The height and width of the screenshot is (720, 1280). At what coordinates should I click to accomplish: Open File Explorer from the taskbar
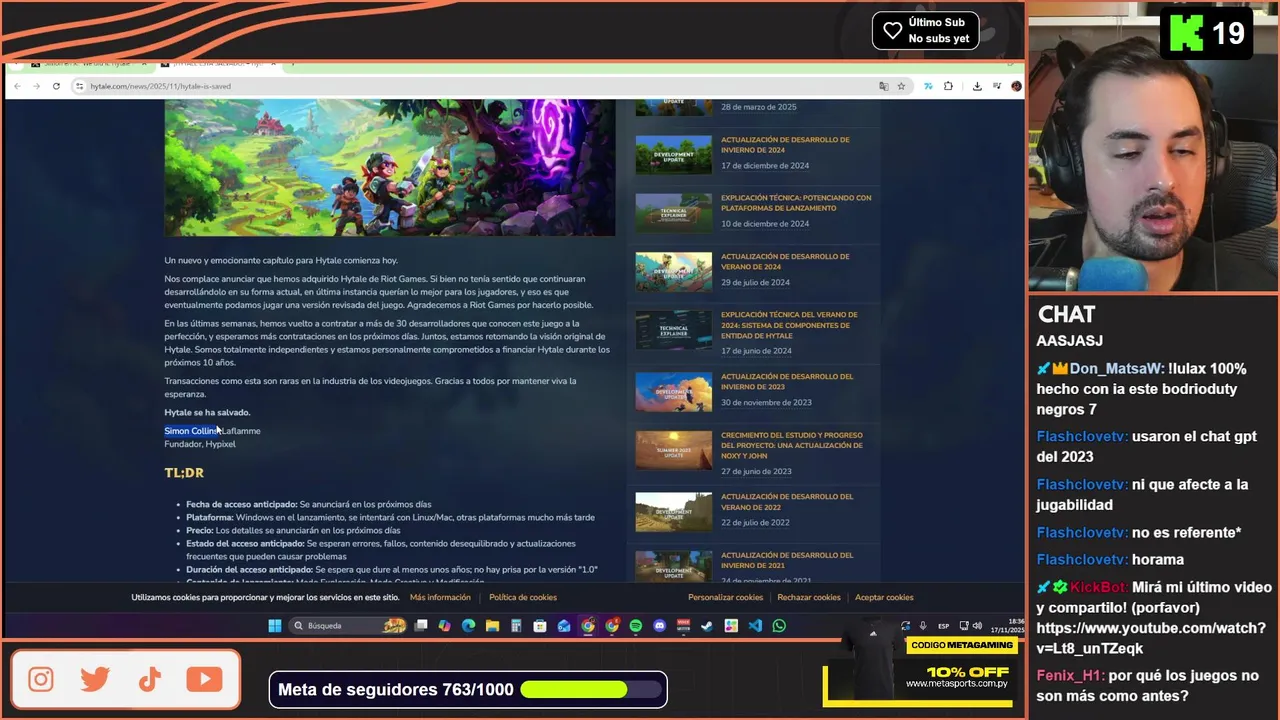tap(492, 626)
